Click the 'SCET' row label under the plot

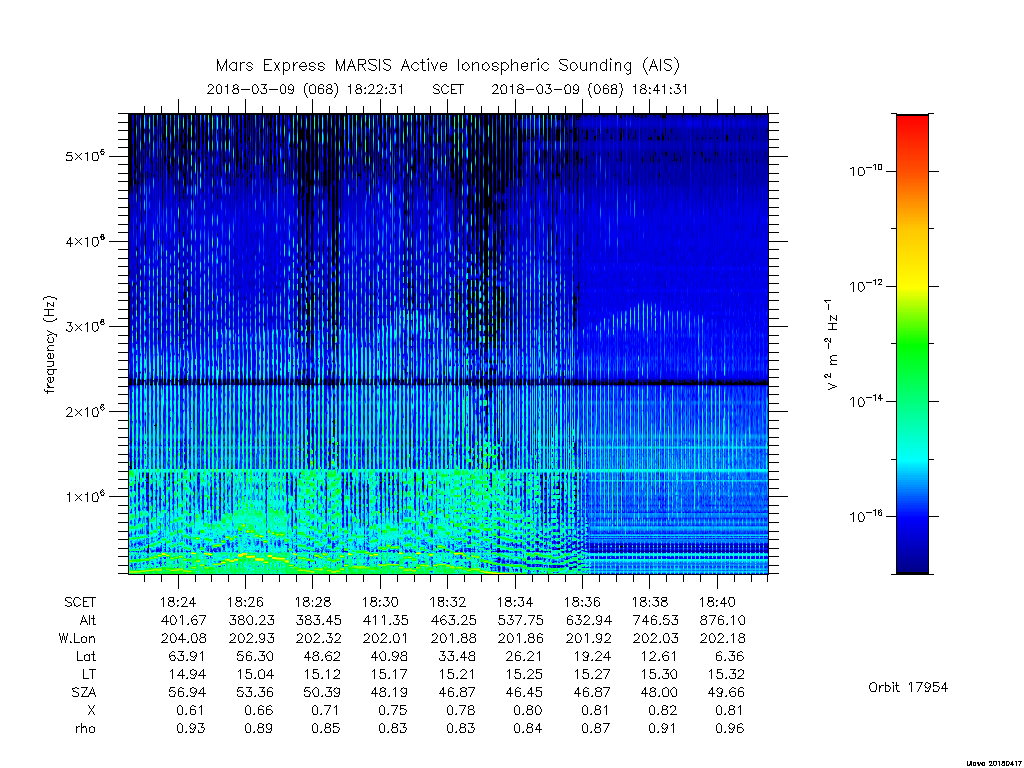pyautogui.click(x=80, y=602)
